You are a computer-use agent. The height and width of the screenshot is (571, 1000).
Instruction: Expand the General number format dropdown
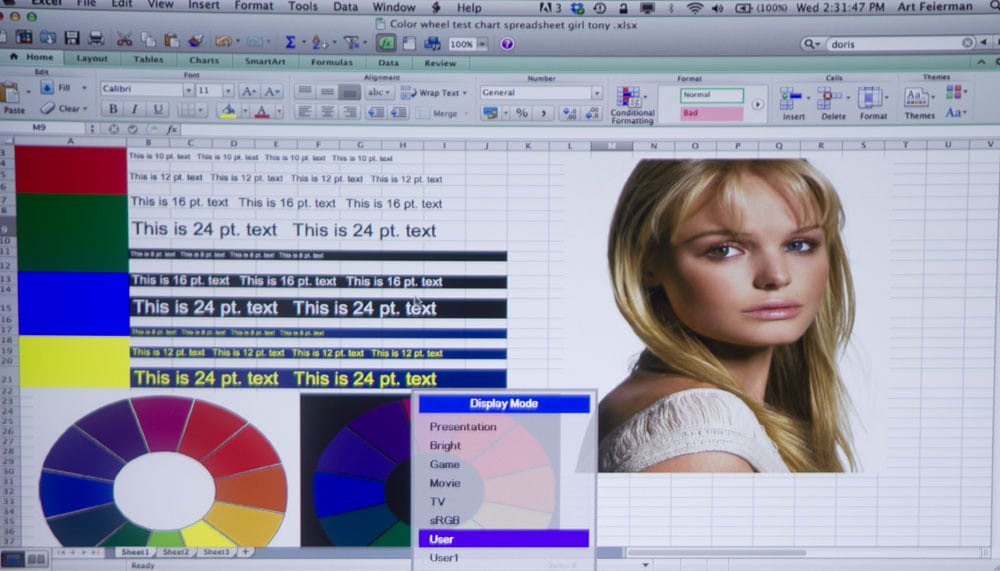[596, 93]
